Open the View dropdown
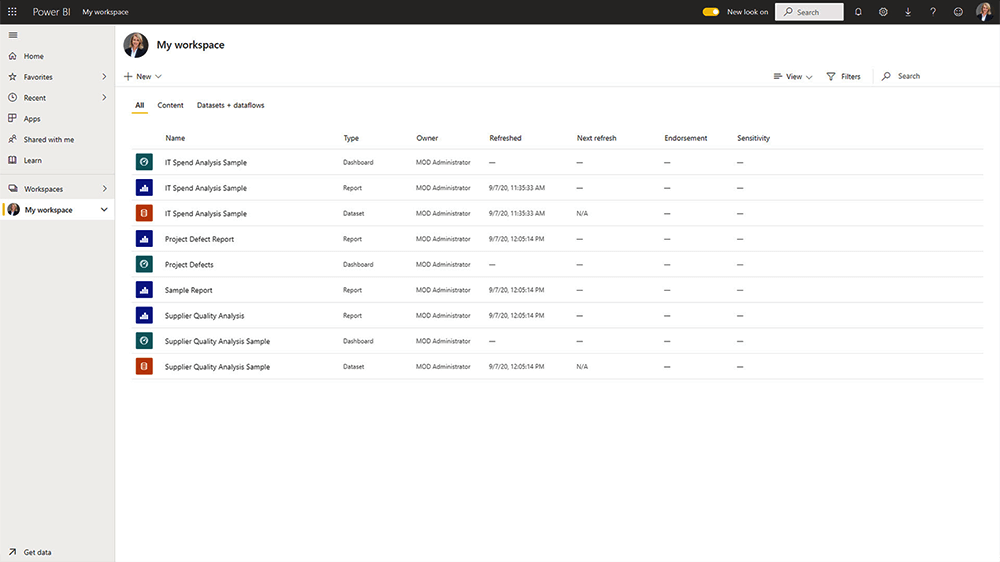This screenshot has width=1000, height=562. pyautogui.click(x=793, y=77)
